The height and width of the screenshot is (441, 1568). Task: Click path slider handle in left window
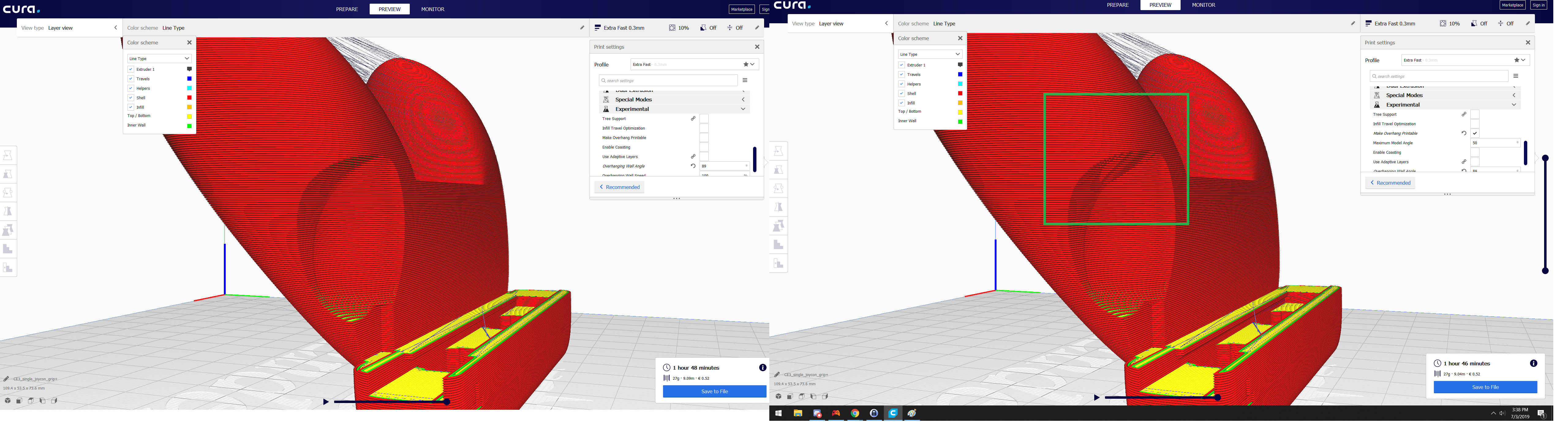coord(446,401)
